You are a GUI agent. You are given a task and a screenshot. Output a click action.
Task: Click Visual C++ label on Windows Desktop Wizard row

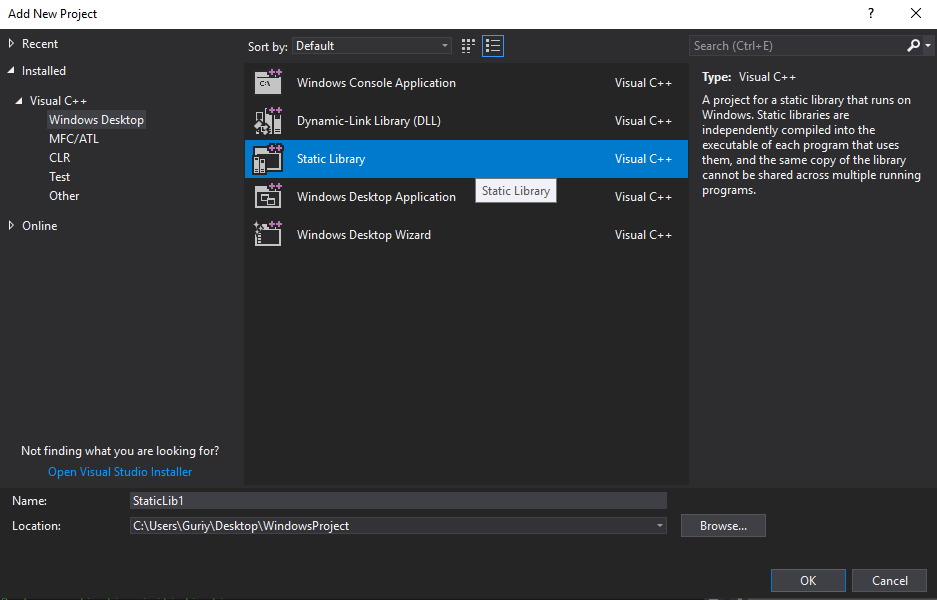(x=644, y=235)
